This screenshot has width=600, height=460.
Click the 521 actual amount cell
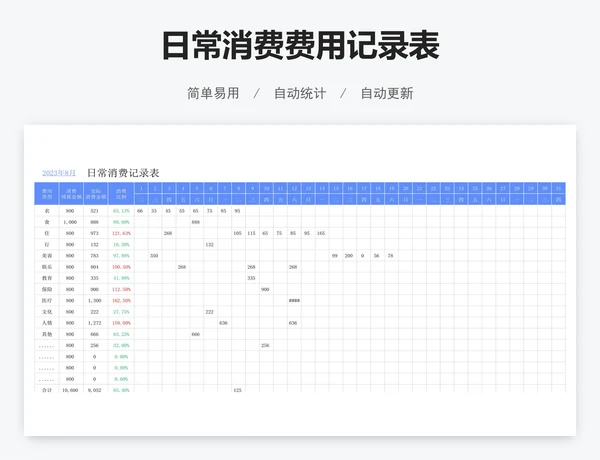95,211
